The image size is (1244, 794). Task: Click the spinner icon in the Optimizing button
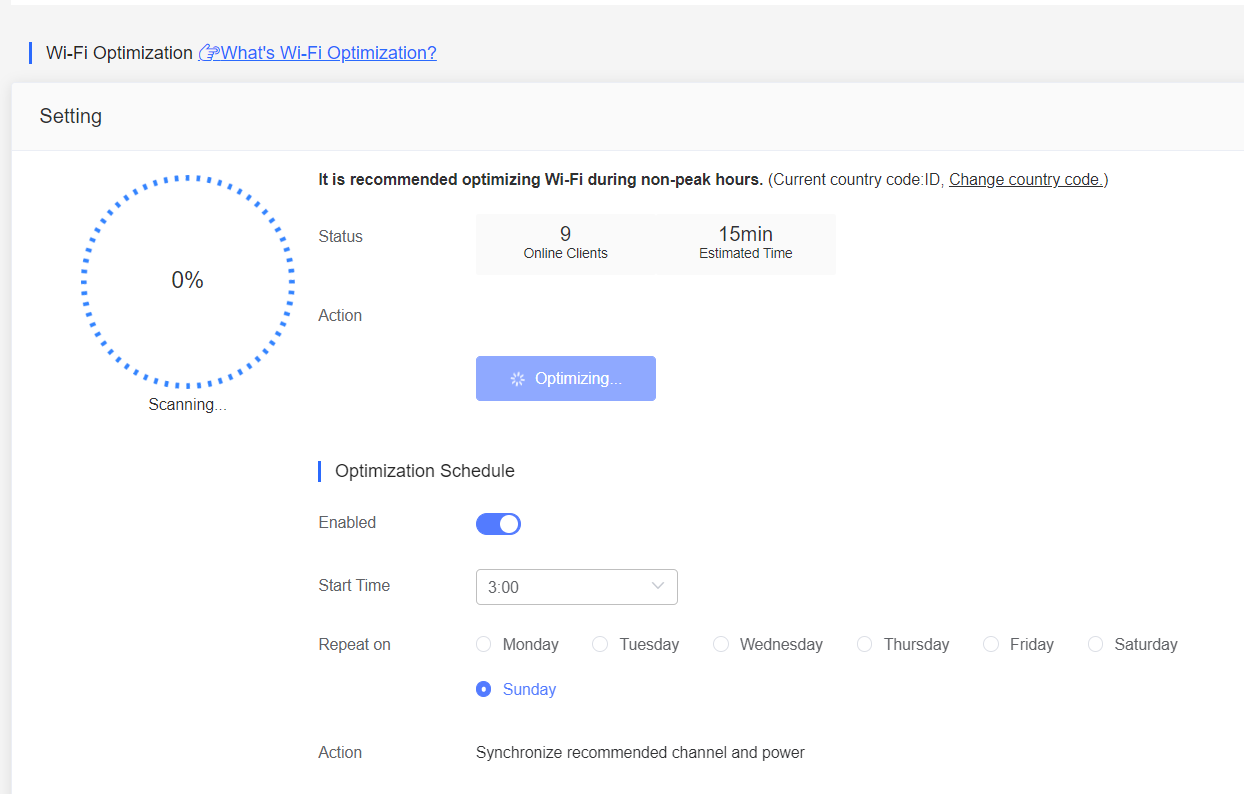(517, 379)
